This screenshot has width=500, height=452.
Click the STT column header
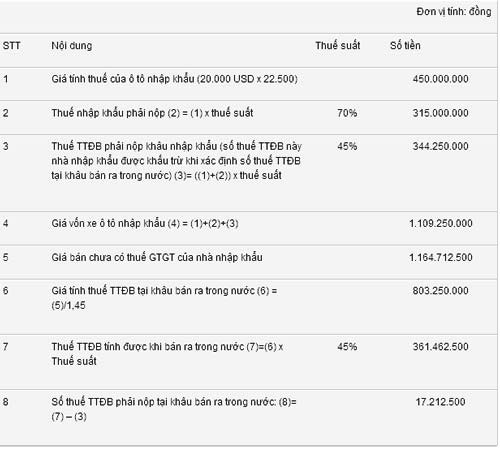coord(11,45)
